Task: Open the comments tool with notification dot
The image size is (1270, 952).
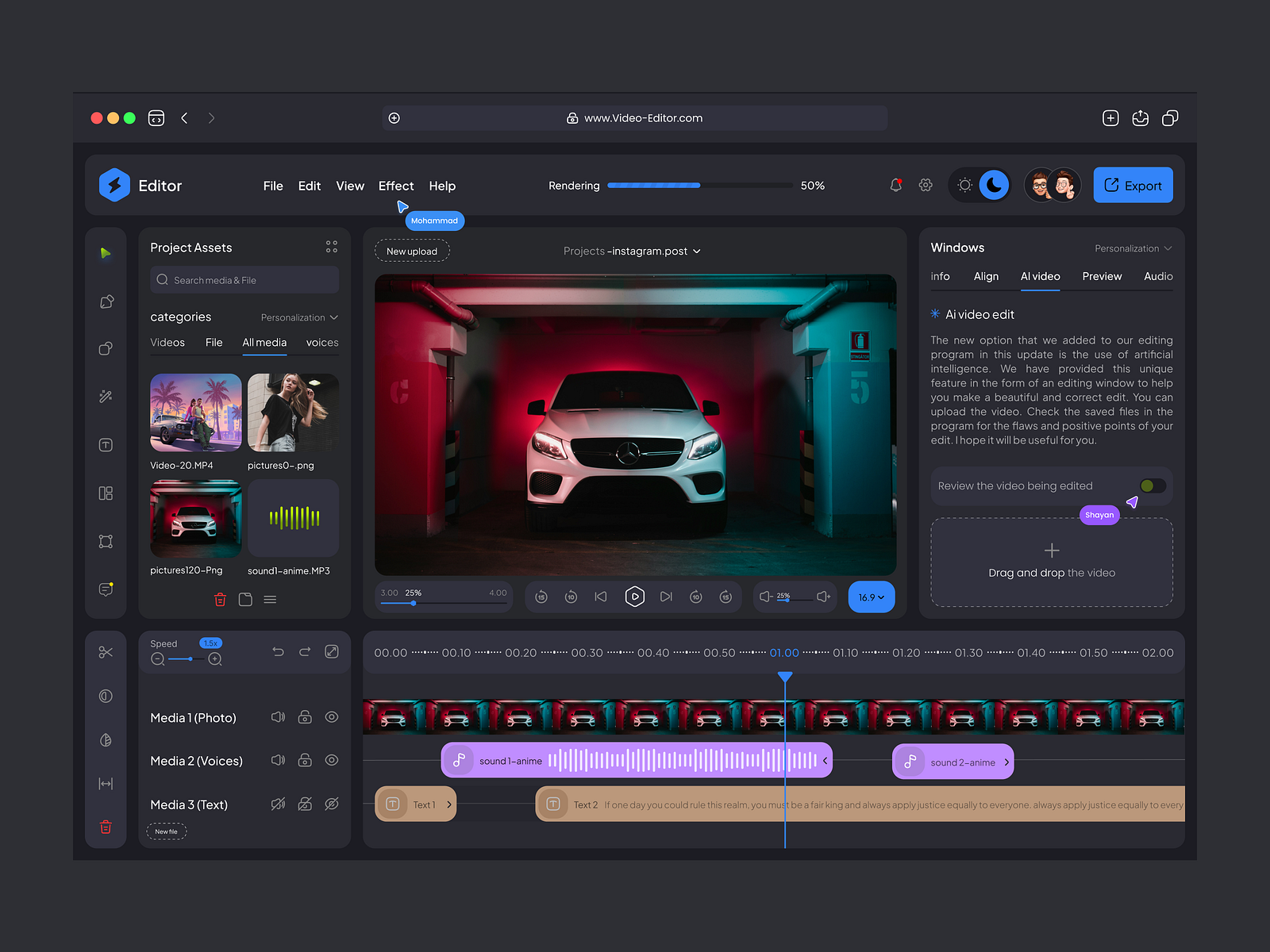Action: tap(106, 589)
